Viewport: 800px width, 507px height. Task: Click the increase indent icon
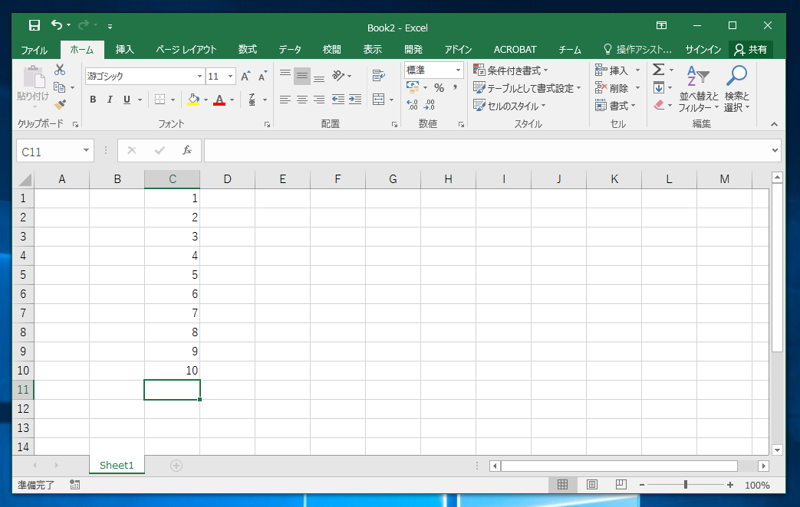[355, 99]
